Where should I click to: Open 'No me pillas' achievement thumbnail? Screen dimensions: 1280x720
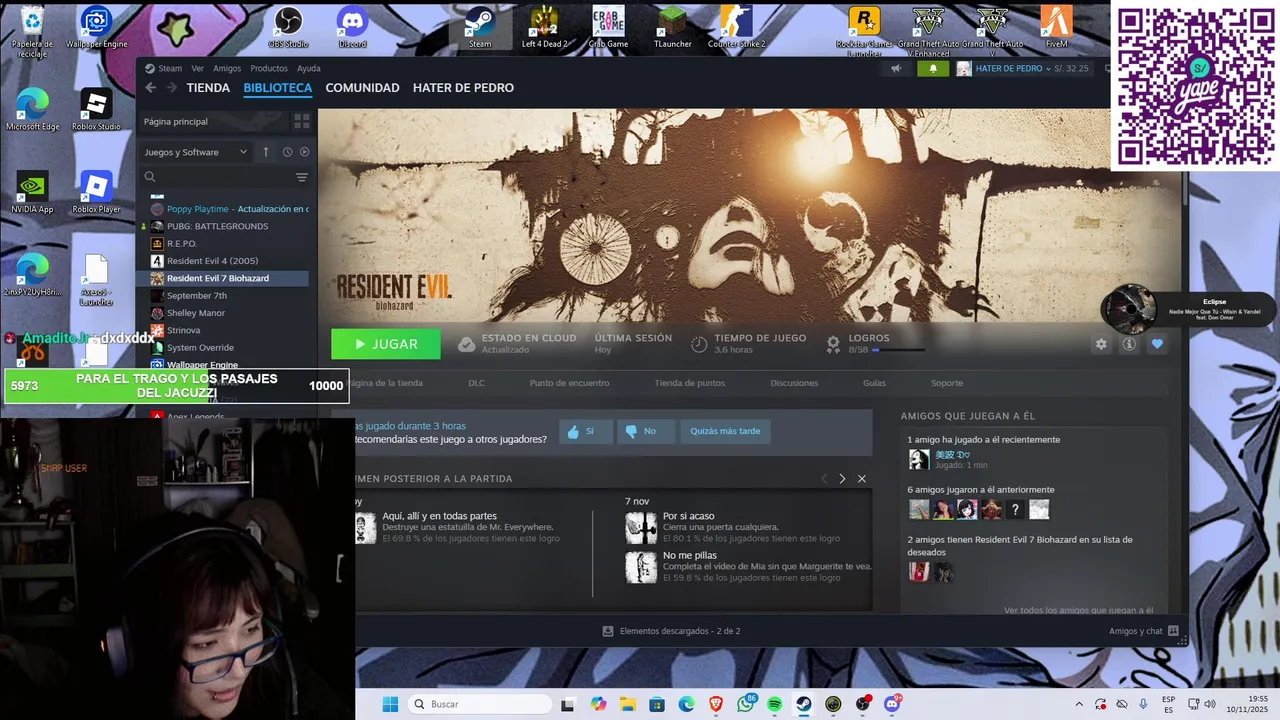(641, 567)
